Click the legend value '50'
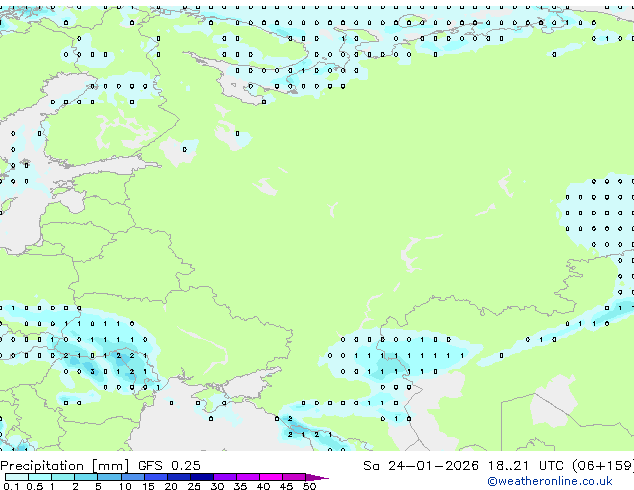 point(309,486)
